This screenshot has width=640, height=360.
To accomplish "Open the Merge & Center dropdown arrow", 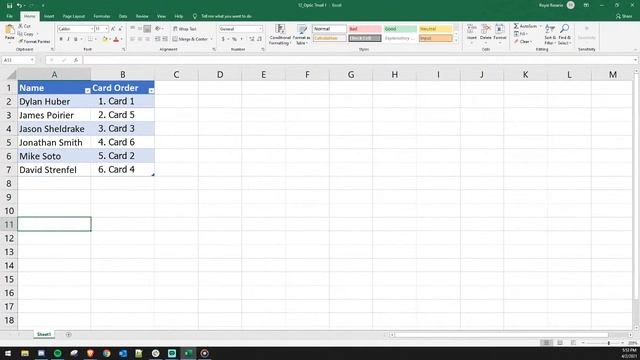I will pyautogui.click(x=211, y=39).
